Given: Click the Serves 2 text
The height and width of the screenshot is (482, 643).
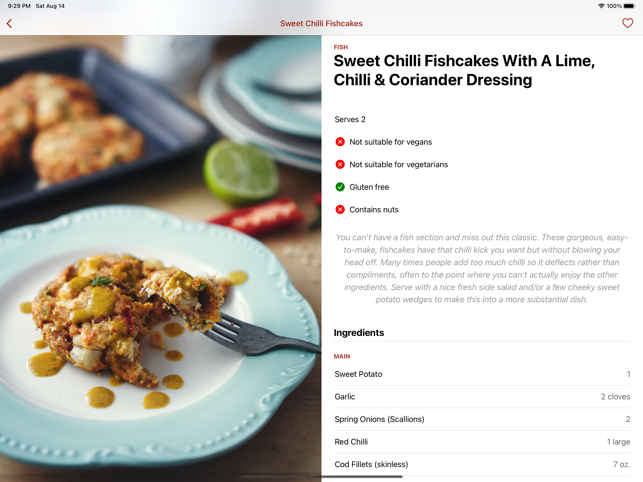Looking at the screenshot, I should [x=350, y=119].
